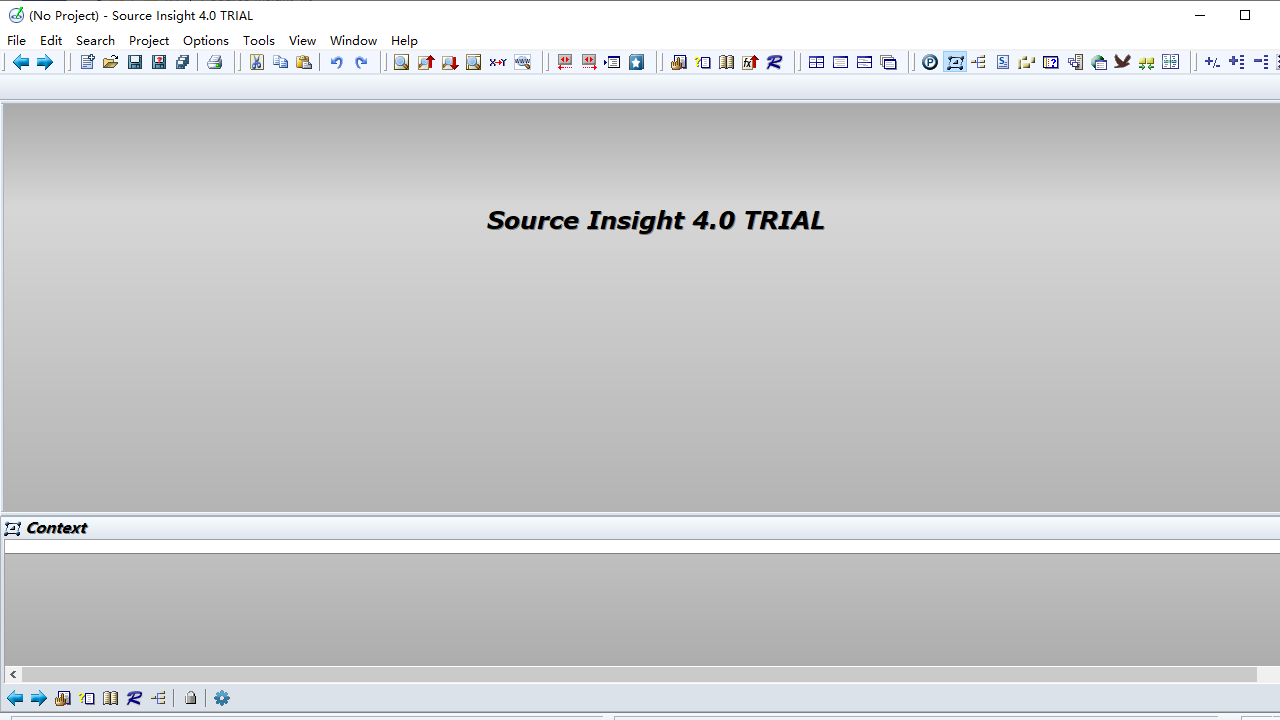Screen dimensions: 1280x720
Task: Open the Options menu
Action: [206, 40]
